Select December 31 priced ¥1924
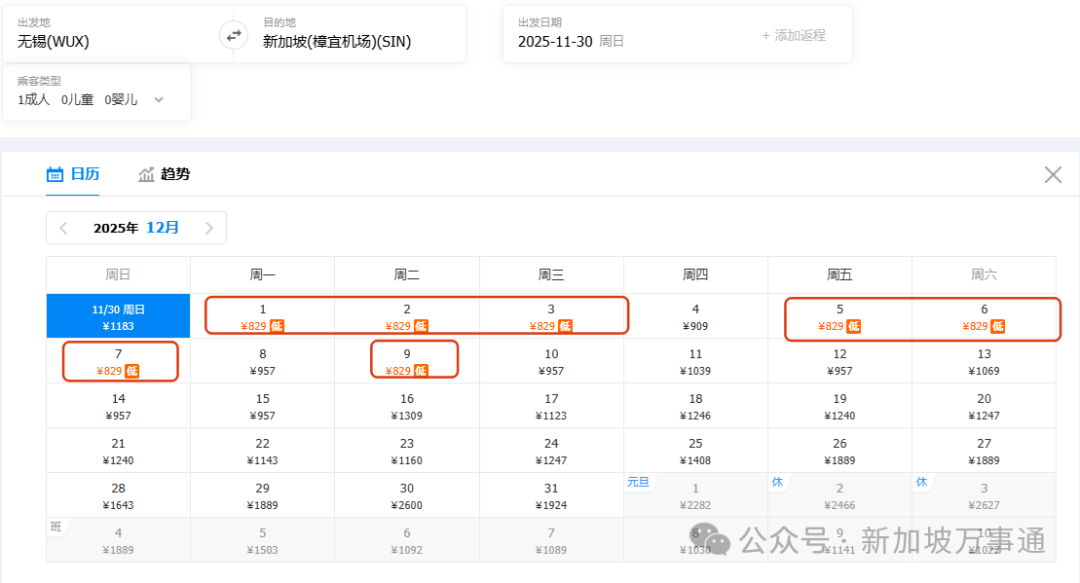The image size is (1080, 583). [551, 495]
